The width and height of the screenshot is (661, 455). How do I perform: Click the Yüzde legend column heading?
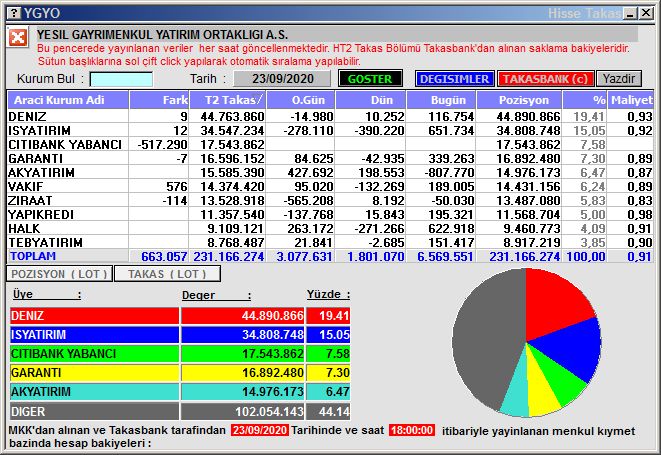328,294
